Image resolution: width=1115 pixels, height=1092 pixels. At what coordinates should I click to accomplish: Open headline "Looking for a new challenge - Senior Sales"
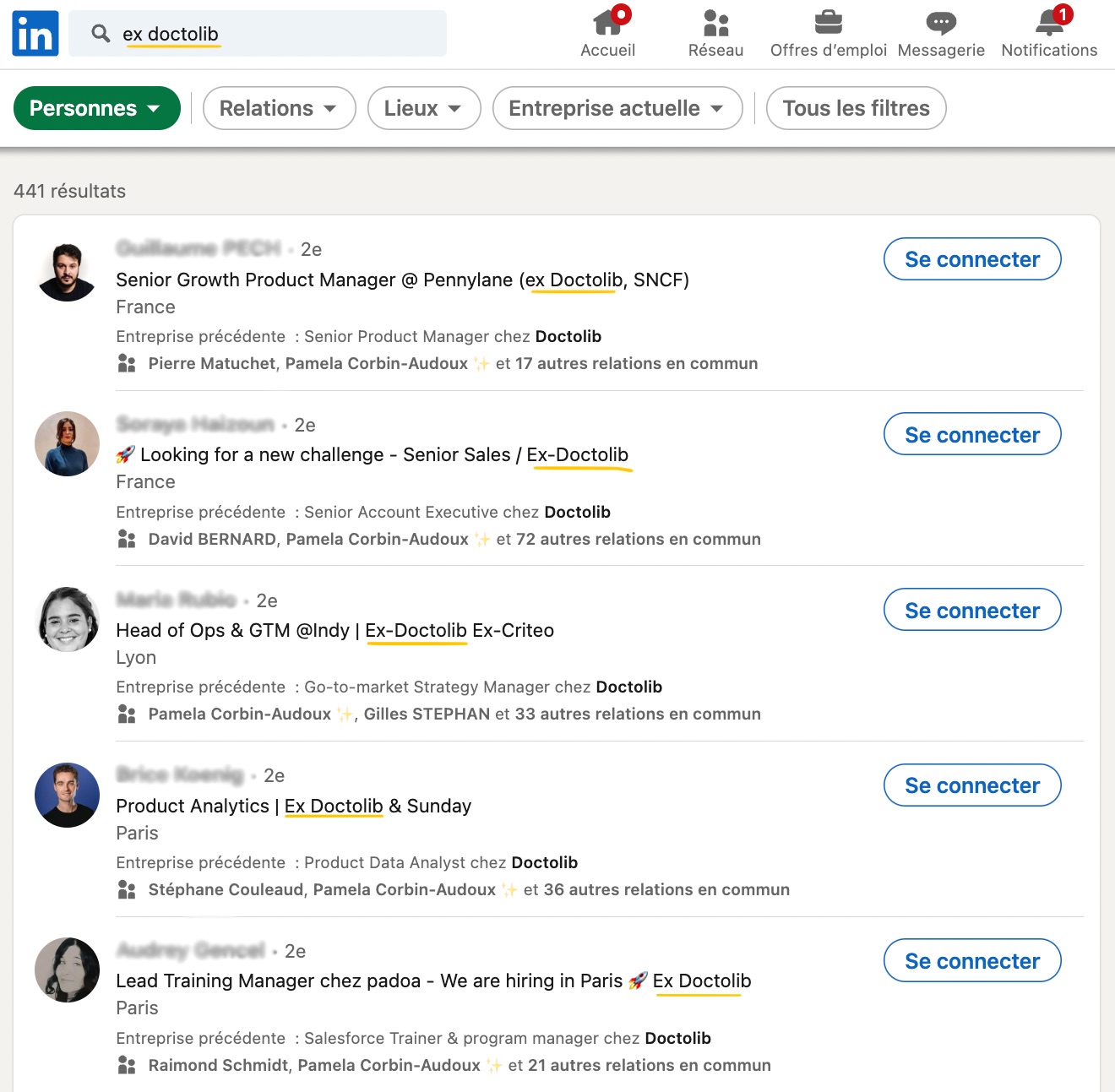(x=373, y=455)
